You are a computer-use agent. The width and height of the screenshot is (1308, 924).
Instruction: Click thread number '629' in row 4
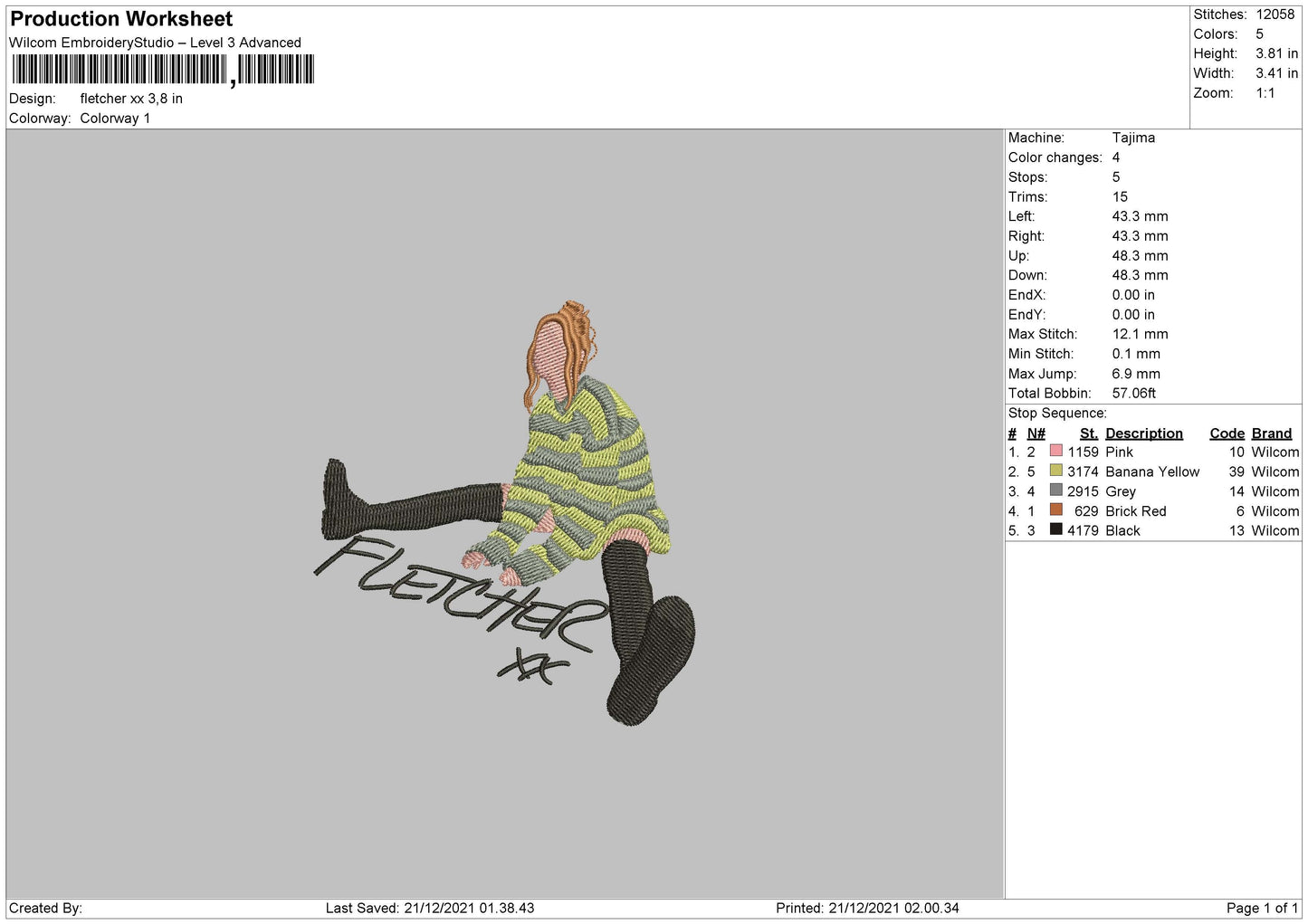tap(1086, 511)
